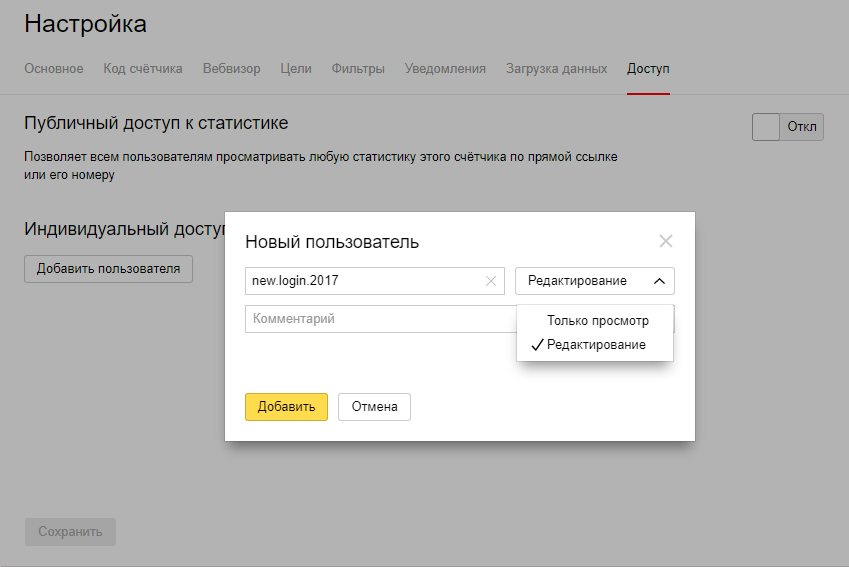Screen dimensions: 849x567
Task: Click the Комментарий input field
Action: (x=380, y=319)
